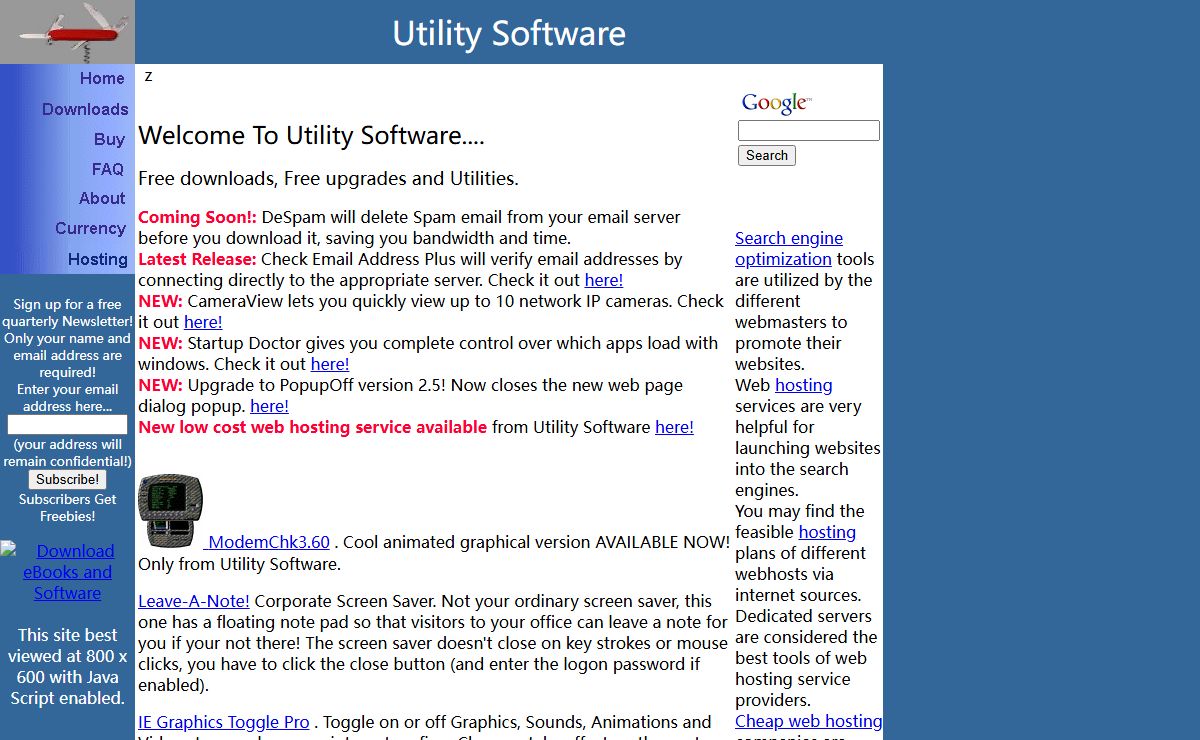
Task: Click the 'Subscribers Get Freebies!' text
Action: (x=68, y=508)
